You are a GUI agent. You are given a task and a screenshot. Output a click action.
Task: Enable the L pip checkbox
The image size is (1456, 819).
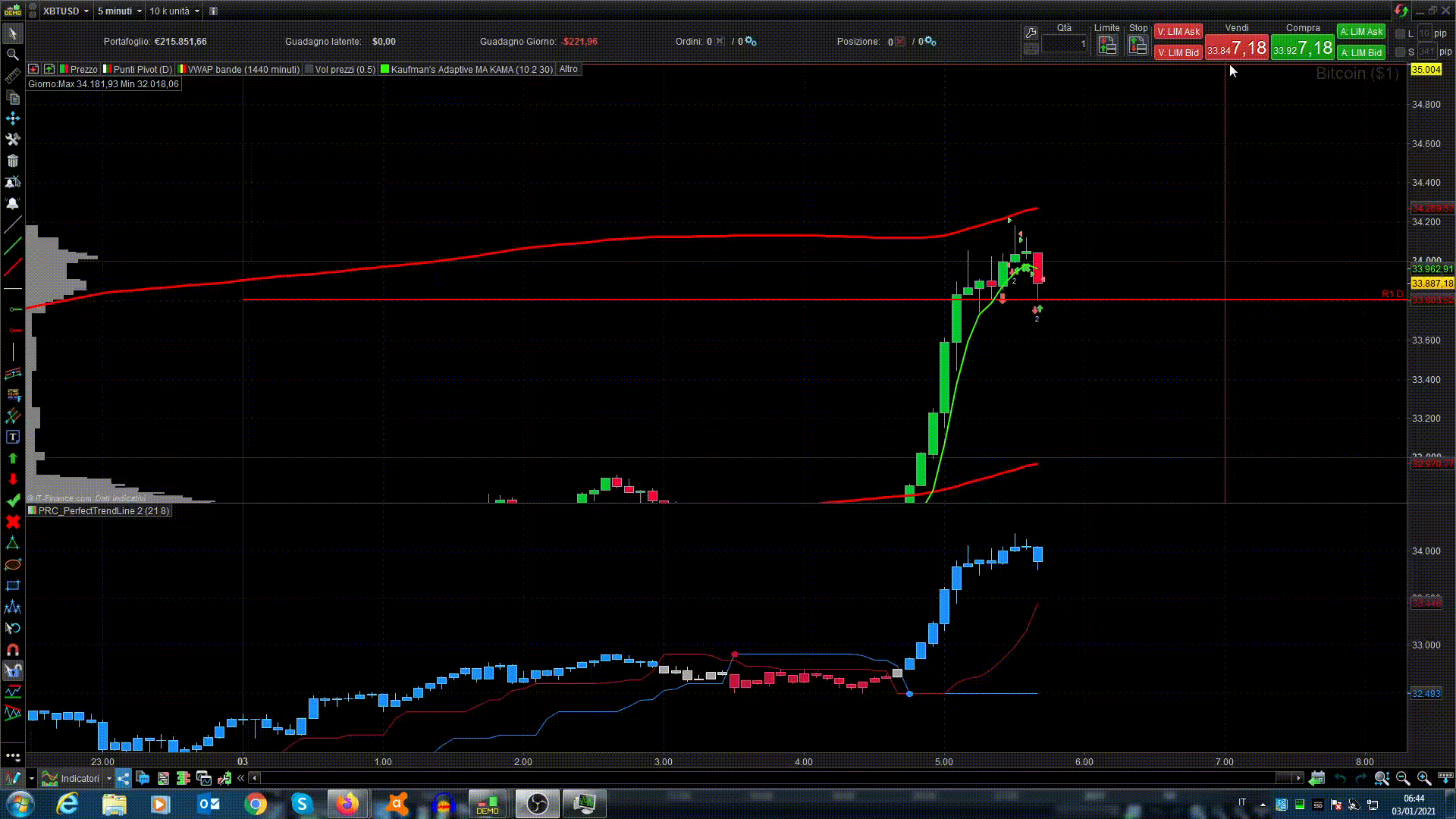[x=1400, y=33]
